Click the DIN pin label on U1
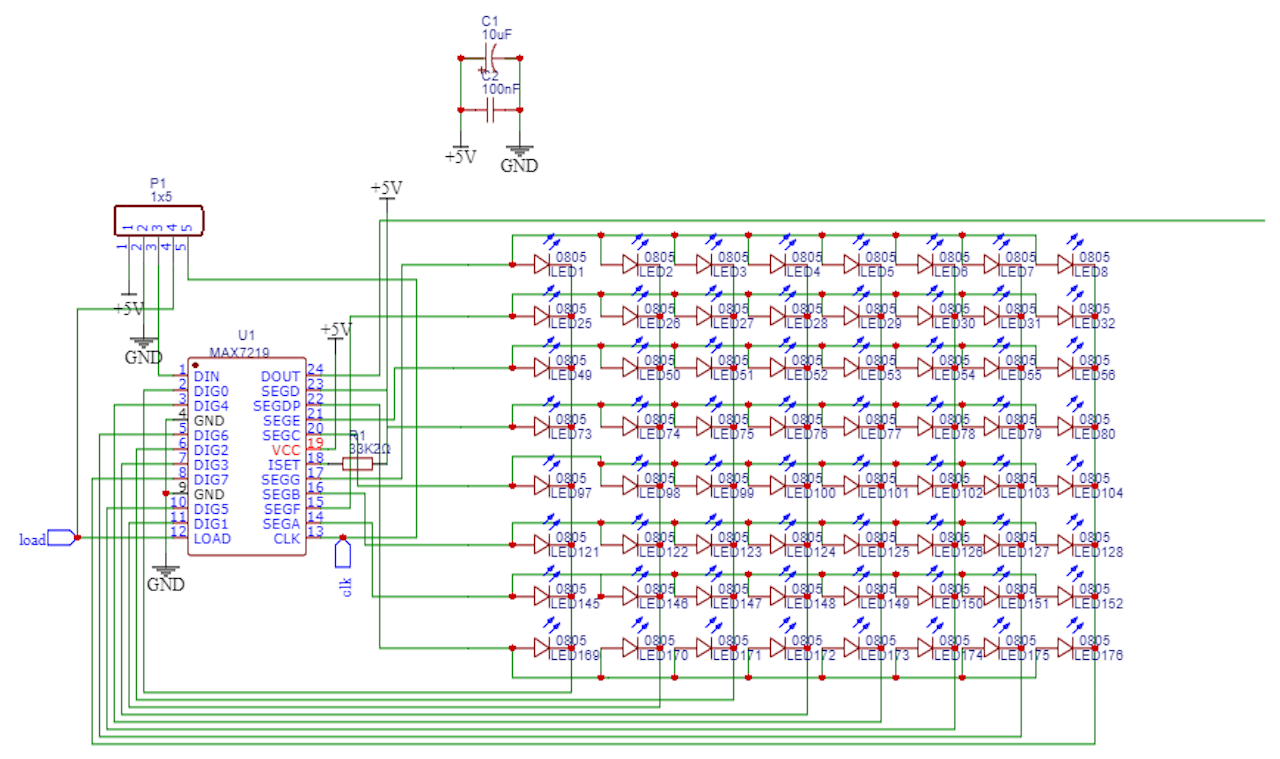 (206, 376)
